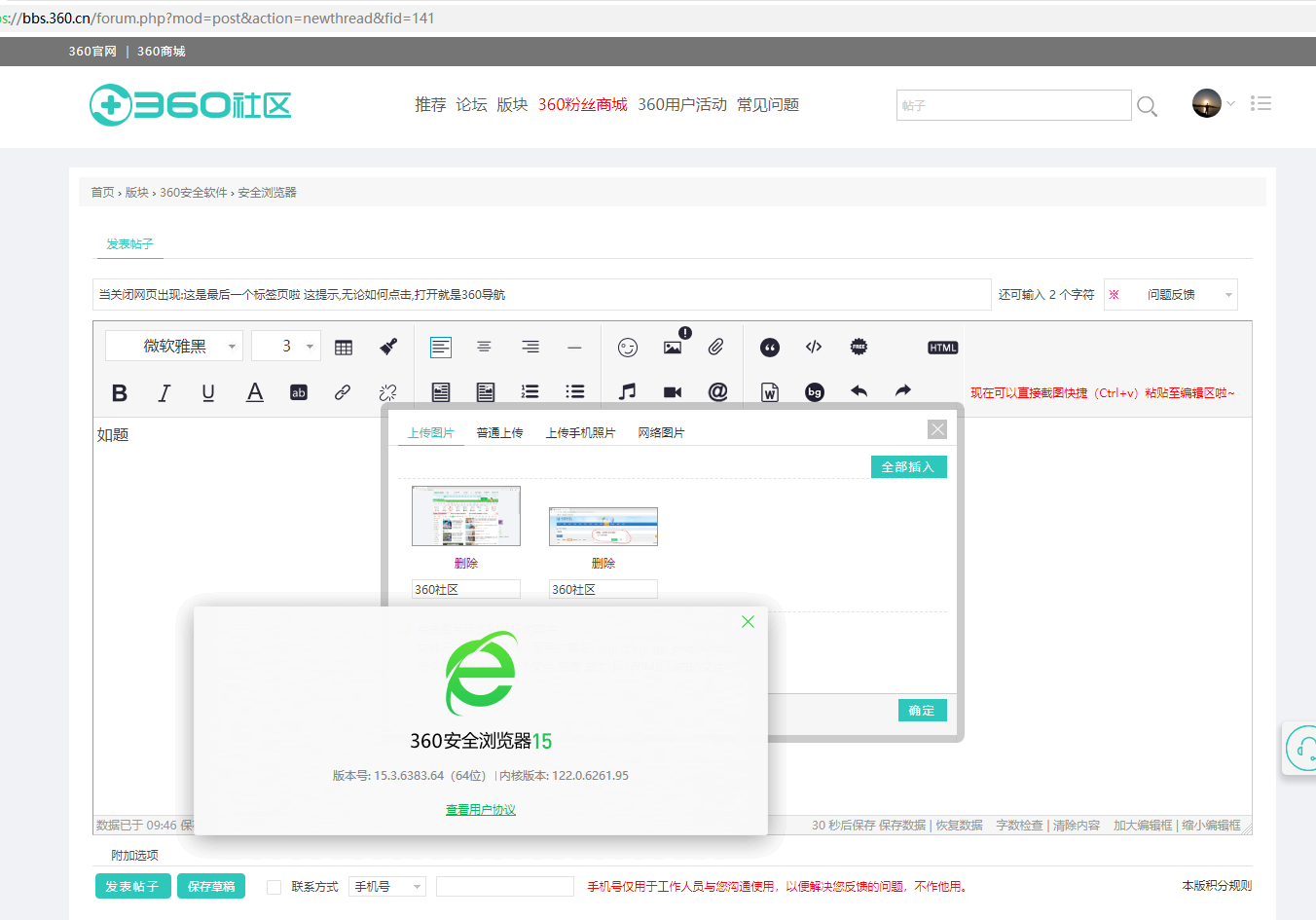Click the post title input field
Image resolution: width=1316 pixels, height=920 pixels.
click(541, 295)
